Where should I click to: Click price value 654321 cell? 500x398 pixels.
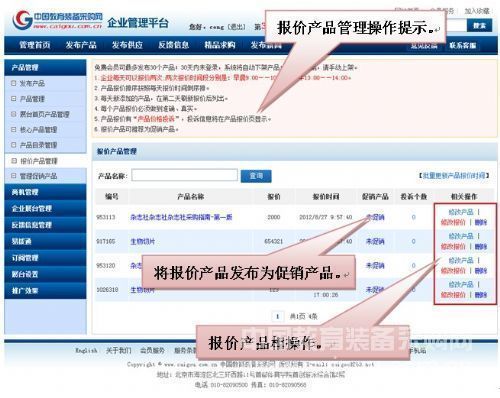pos(273,241)
